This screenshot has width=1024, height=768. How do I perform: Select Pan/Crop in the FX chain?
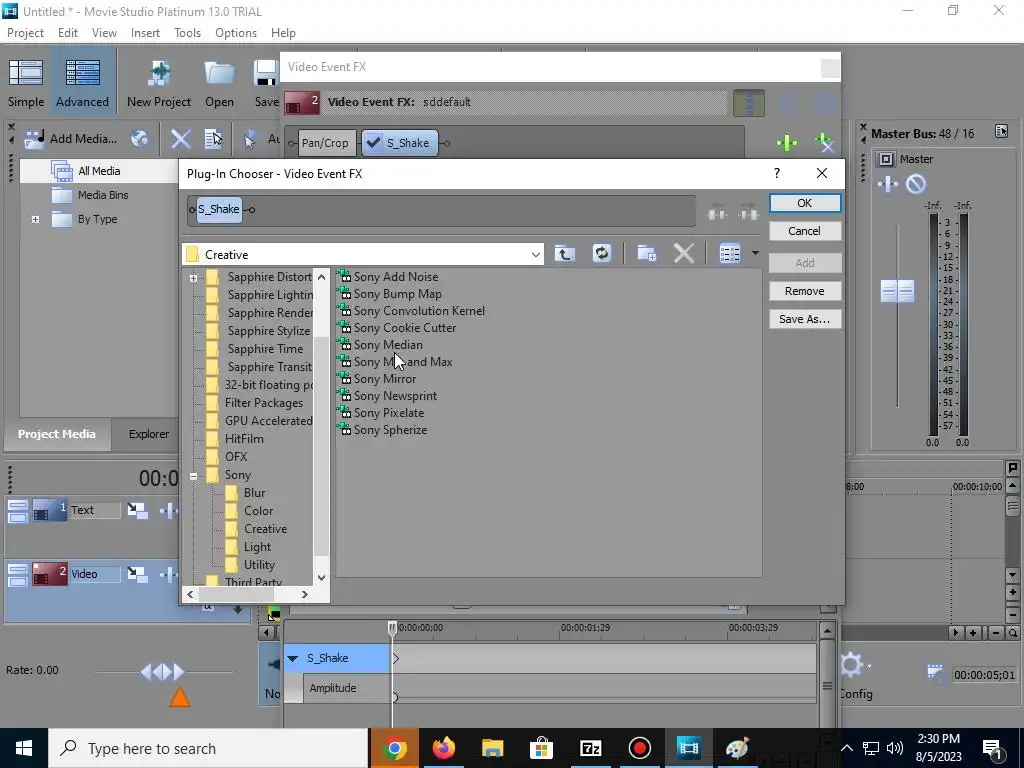[325, 143]
